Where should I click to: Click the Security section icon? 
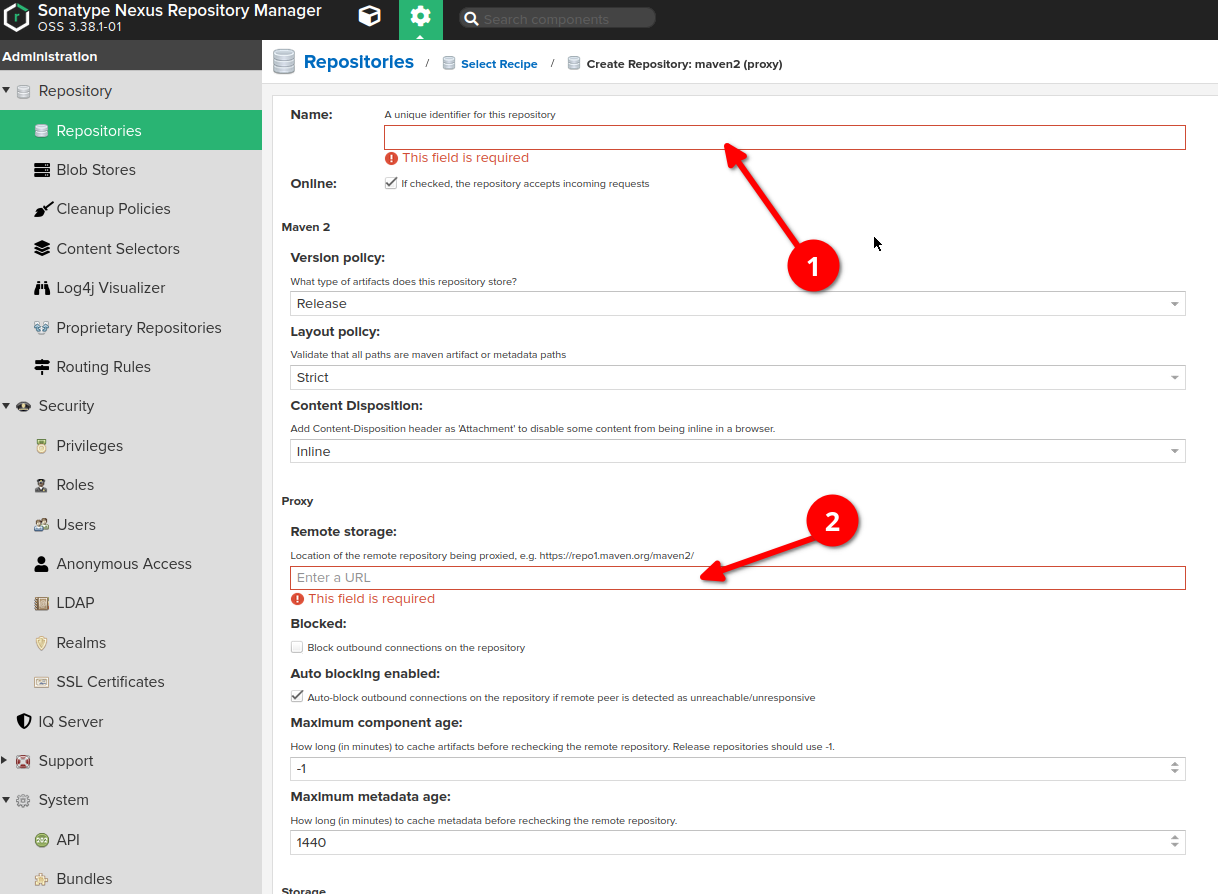23,406
